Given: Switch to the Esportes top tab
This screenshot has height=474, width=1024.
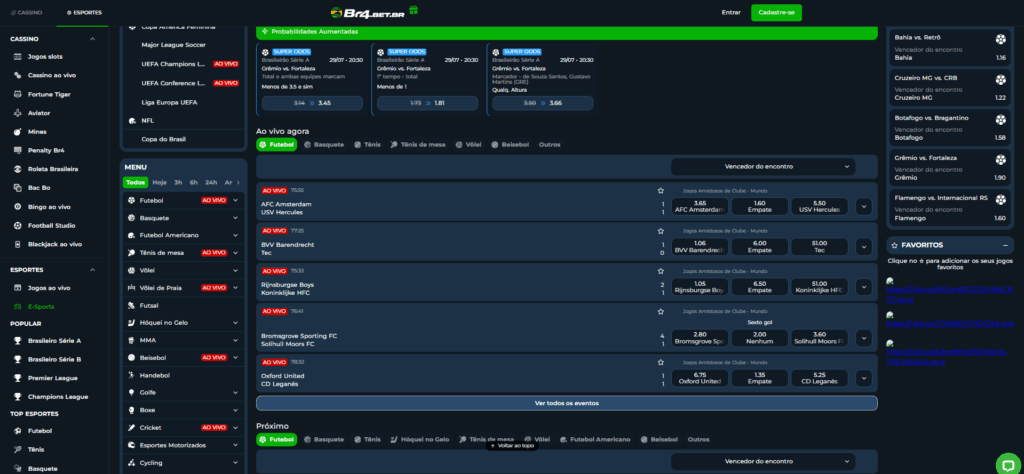Looking at the screenshot, I should click(x=82, y=12).
